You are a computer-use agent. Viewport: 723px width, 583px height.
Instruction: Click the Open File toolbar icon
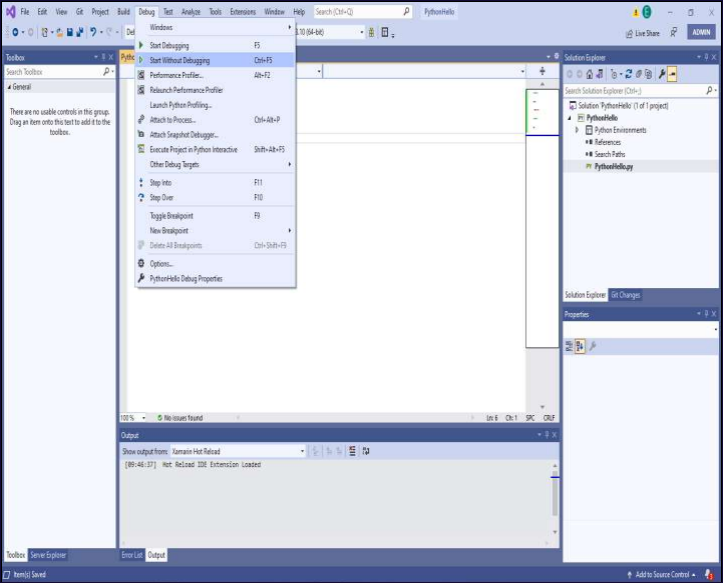click(59, 32)
